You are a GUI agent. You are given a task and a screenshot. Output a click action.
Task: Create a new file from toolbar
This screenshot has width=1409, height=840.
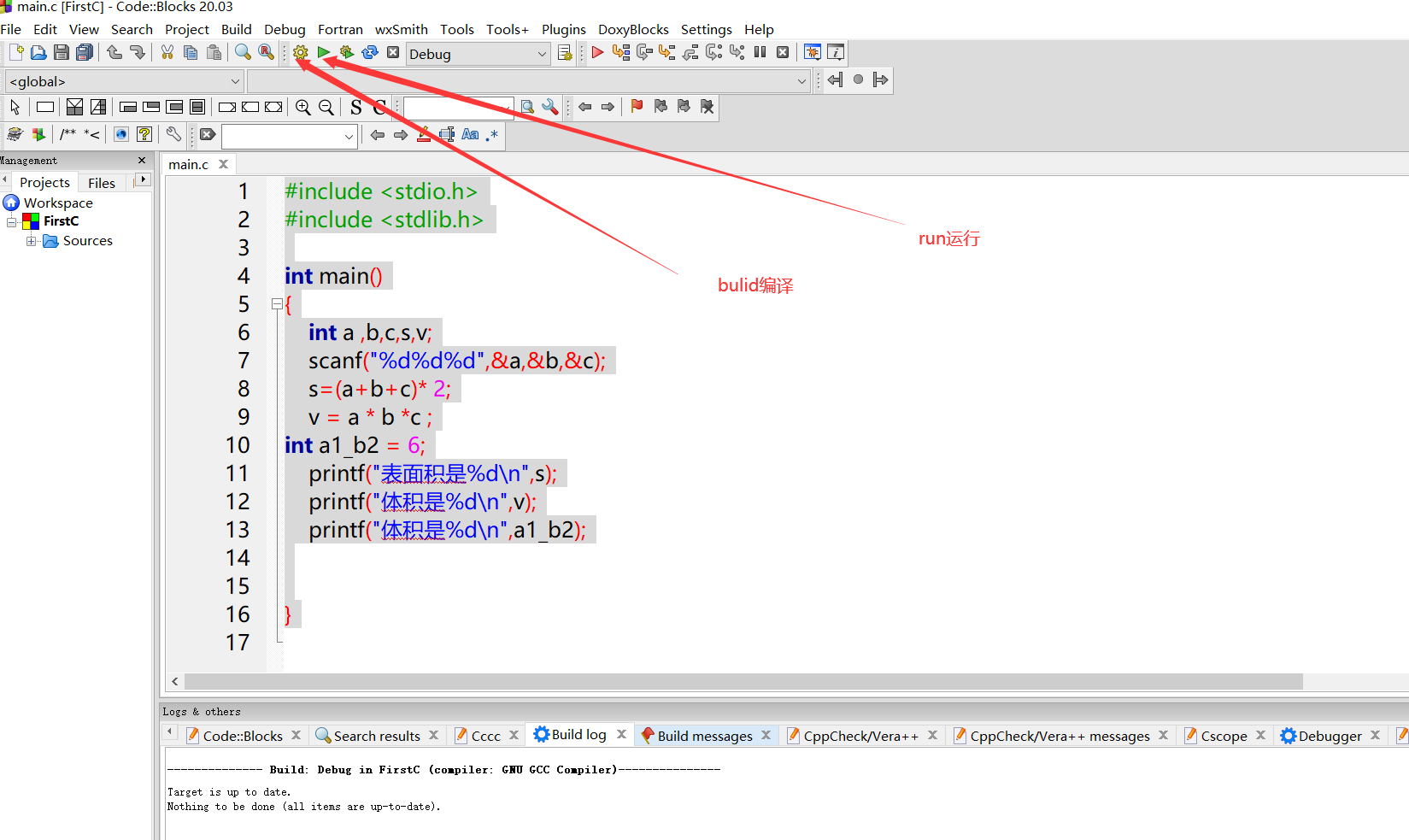point(15,53)
